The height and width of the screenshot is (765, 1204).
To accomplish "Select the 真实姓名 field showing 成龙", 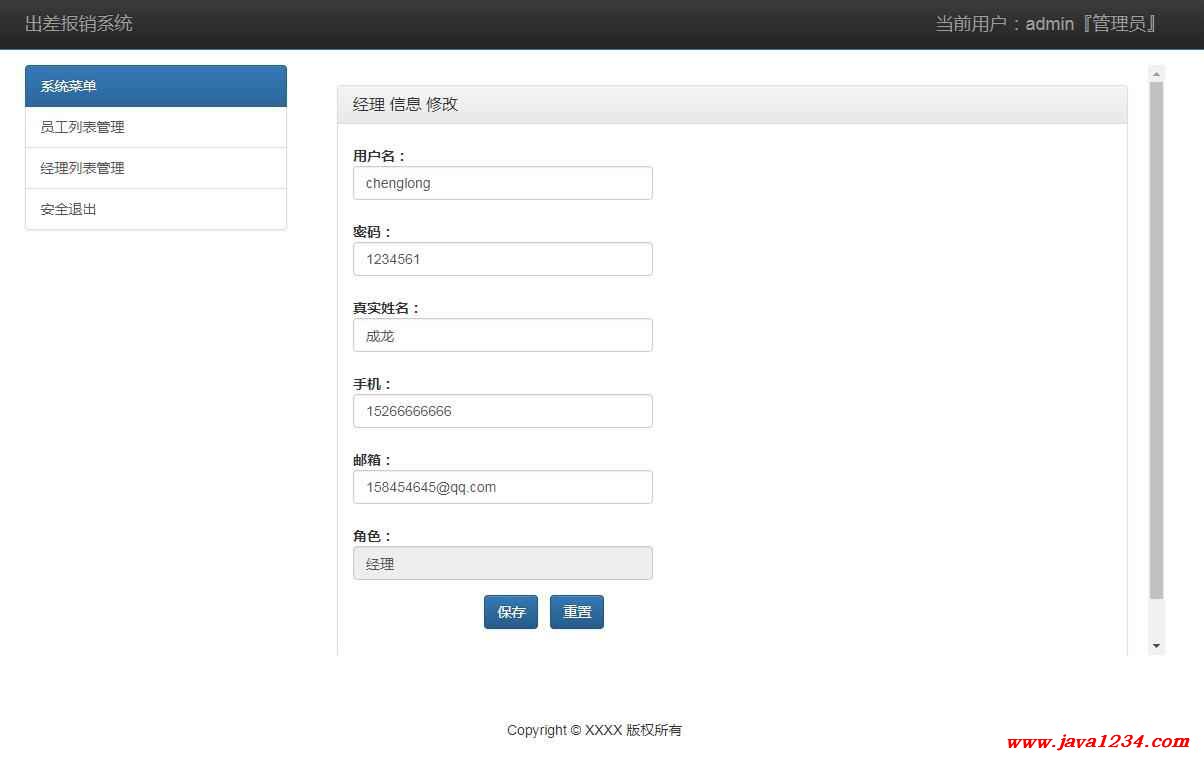I will [x=502, y=335].
